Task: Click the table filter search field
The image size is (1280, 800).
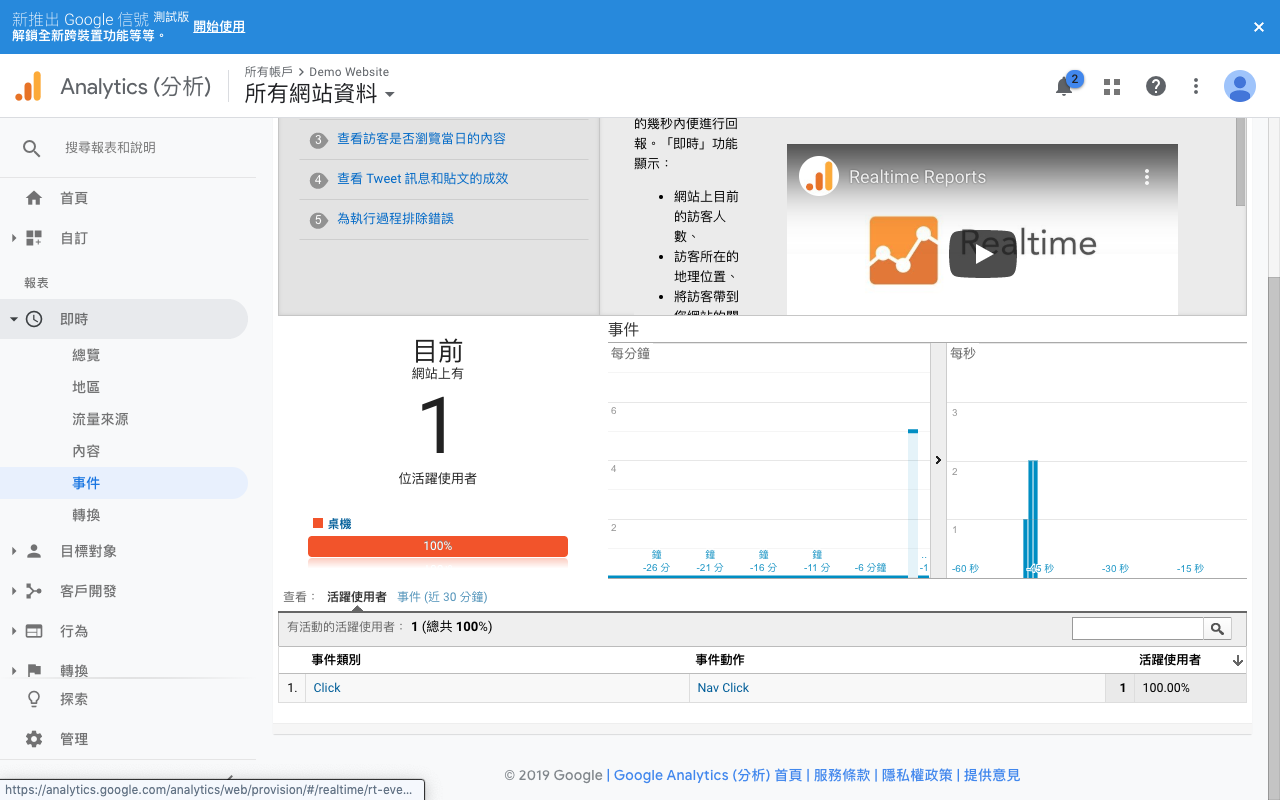Action: pos(1138,629)
